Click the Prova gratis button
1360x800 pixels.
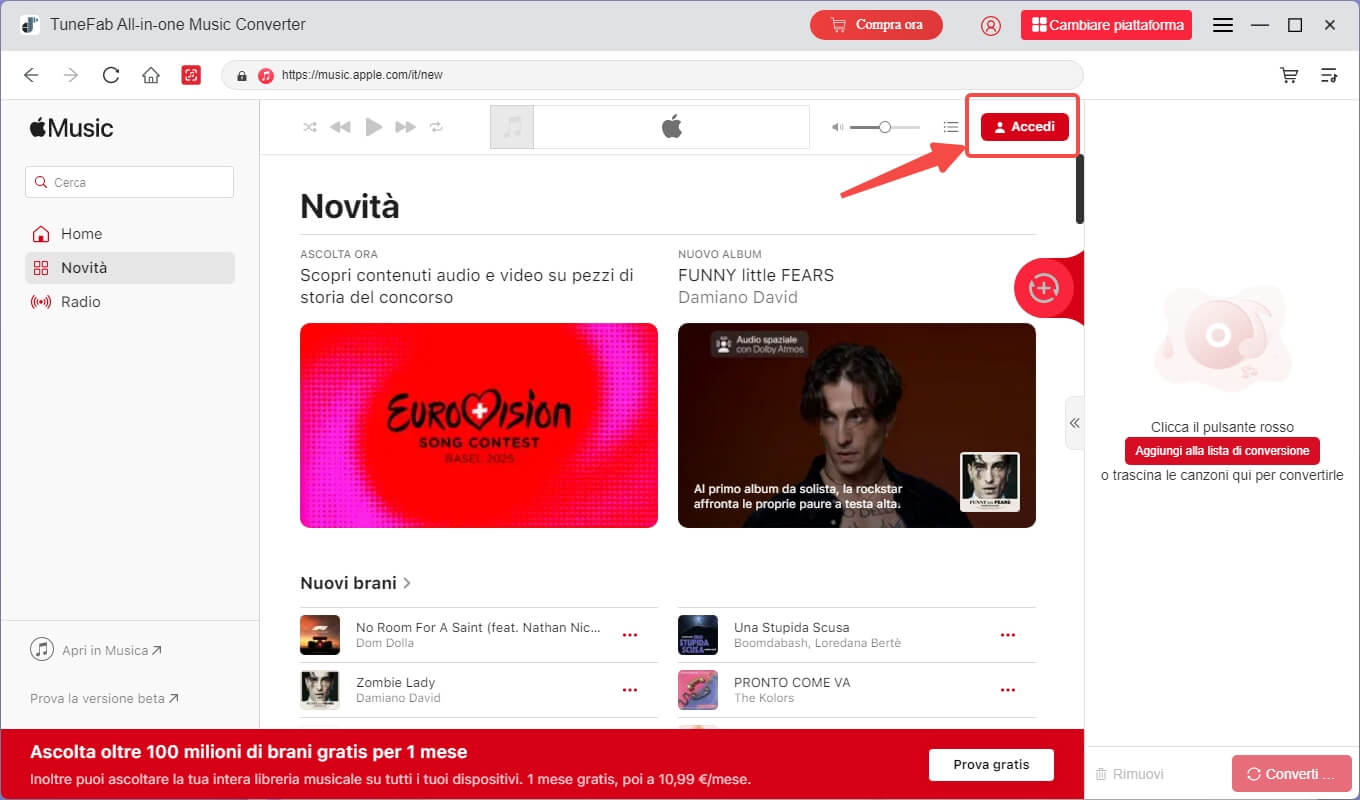pyautogui.click(x=991, y=764)
